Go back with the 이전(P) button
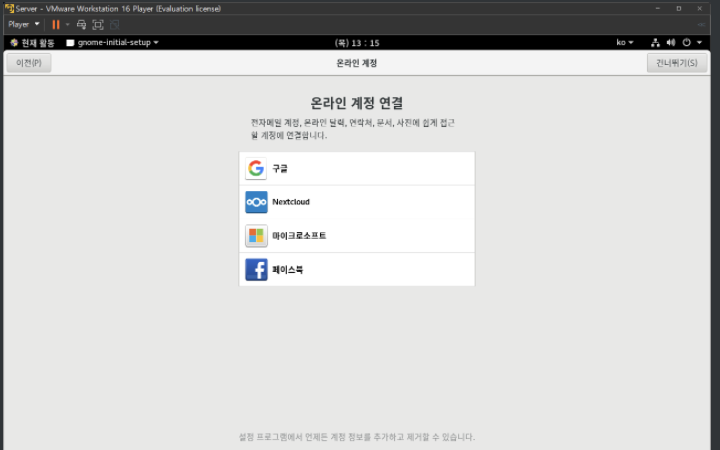Viewport: 720px width, 450px height. coord(29,63)
